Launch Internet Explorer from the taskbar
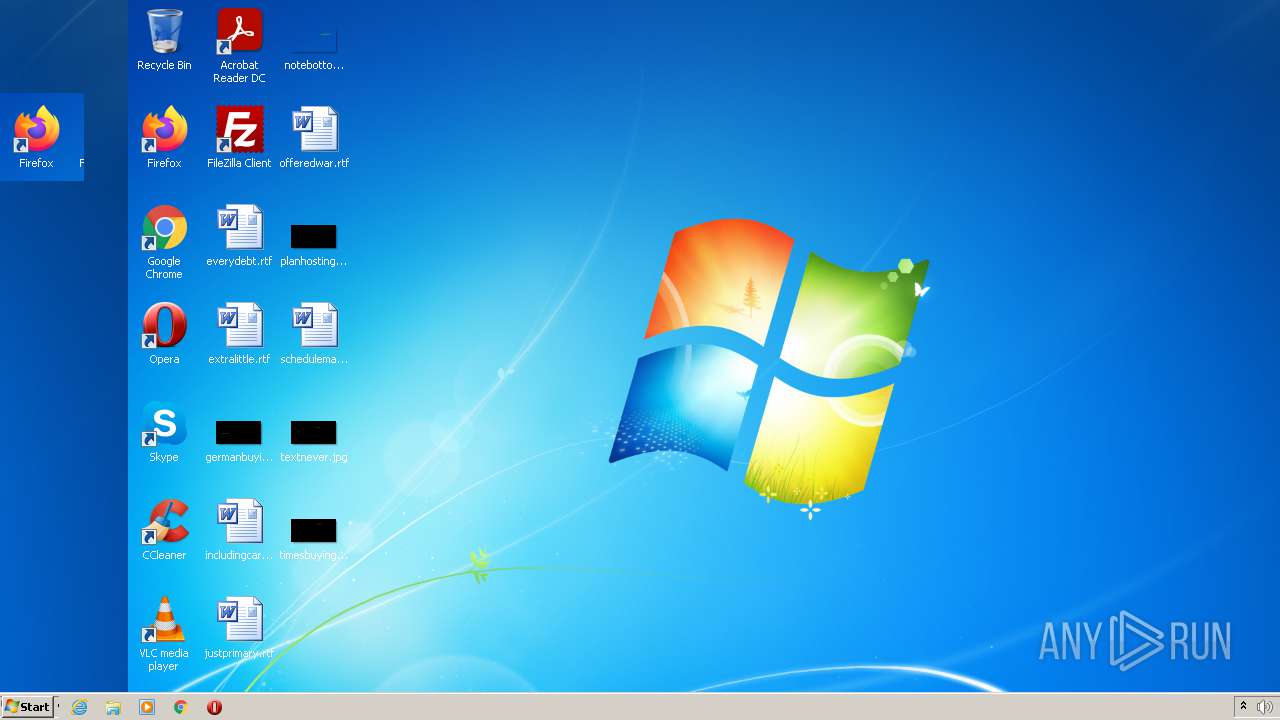 (80, 707)
